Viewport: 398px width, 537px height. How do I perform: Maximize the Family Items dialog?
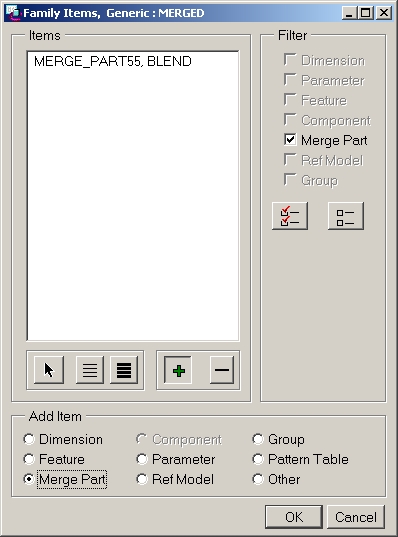365,13
